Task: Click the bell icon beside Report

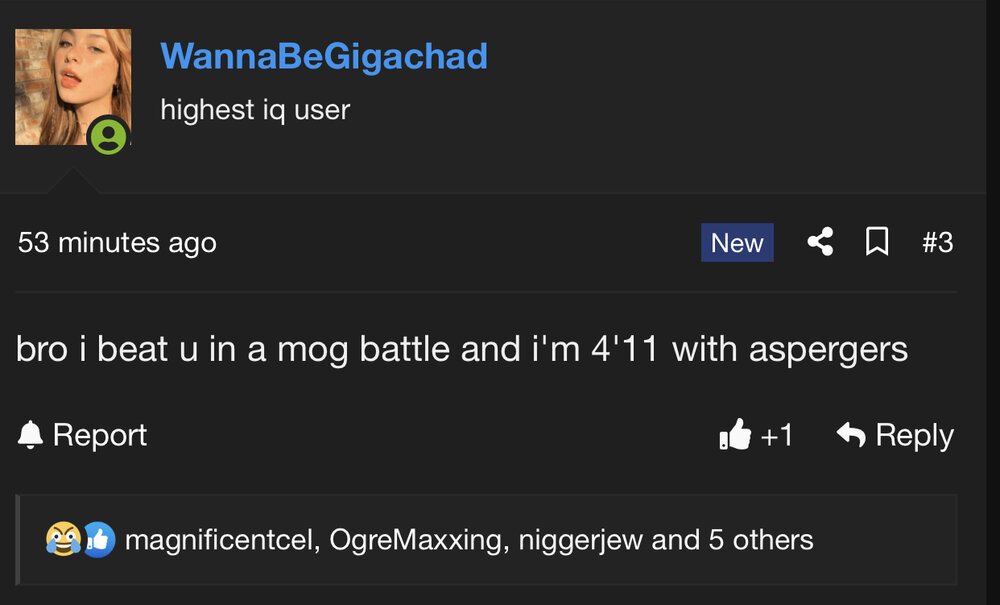Action: point(31,435)
